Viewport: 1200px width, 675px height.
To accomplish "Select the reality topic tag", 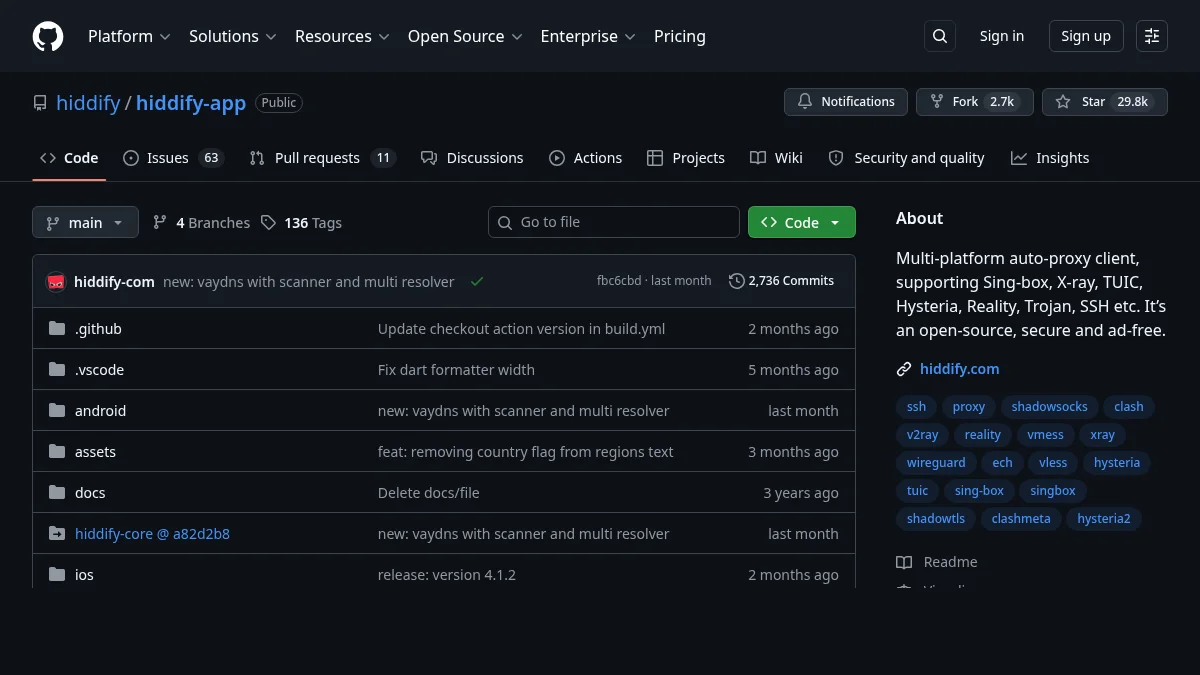I will pos(983,435).
